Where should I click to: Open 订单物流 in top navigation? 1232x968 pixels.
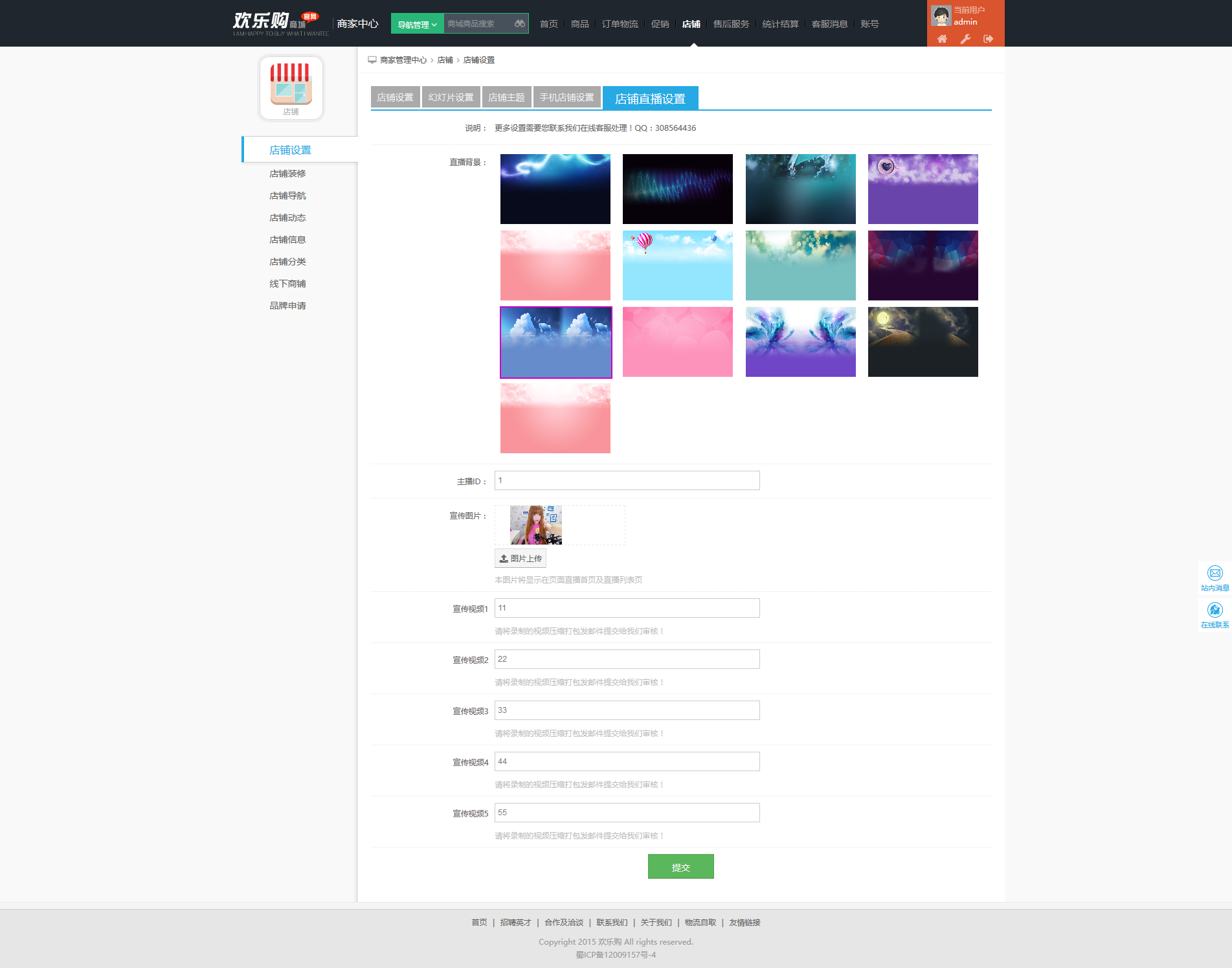pyautogui.click(x=620, y=24)
